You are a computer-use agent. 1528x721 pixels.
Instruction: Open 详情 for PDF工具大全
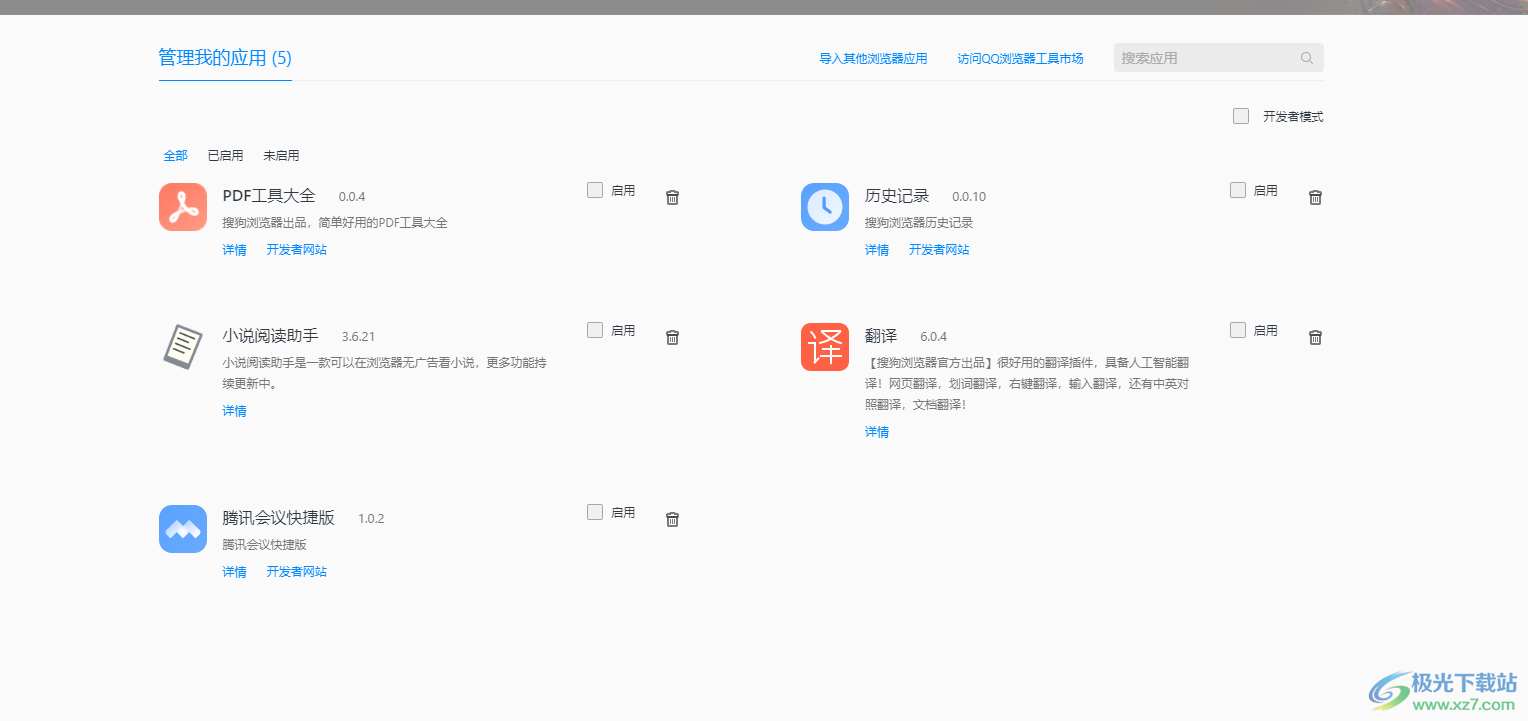(234, 250)
